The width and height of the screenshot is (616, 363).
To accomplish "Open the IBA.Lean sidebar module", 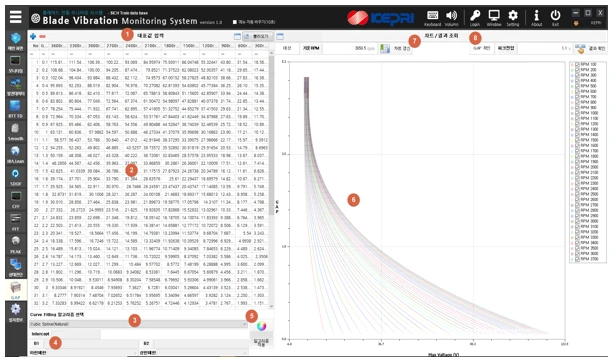I will [x=15, y=154].
